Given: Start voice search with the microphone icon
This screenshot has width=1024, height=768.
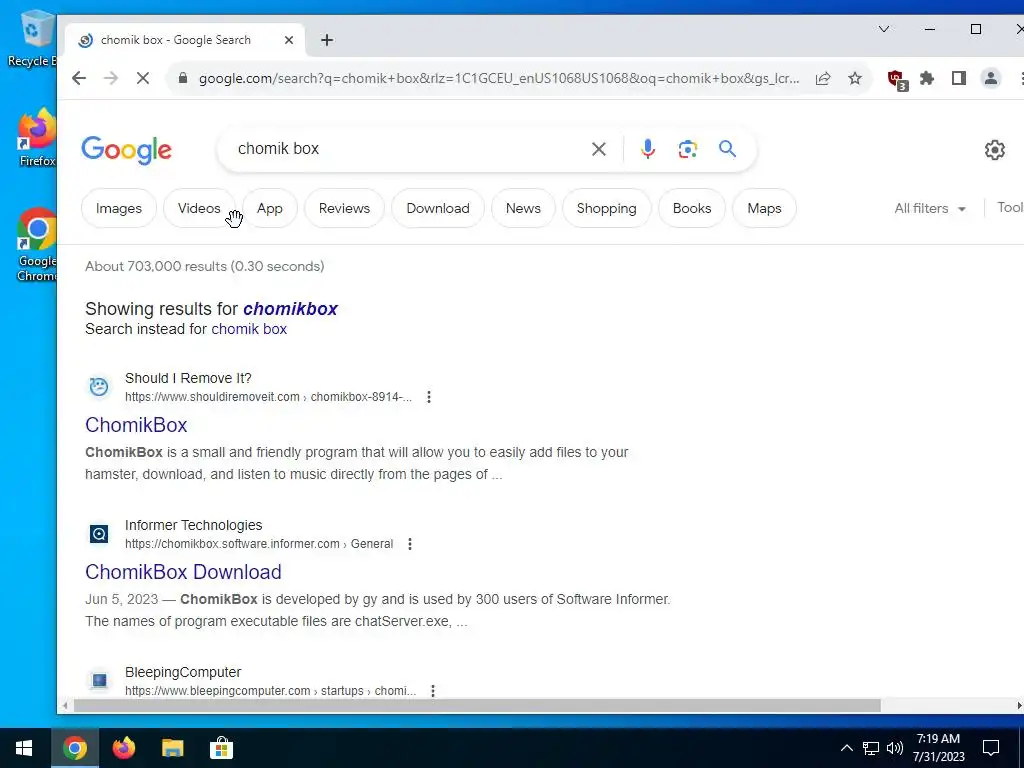Looking at the screenshot, I should [x=647, y=149].
